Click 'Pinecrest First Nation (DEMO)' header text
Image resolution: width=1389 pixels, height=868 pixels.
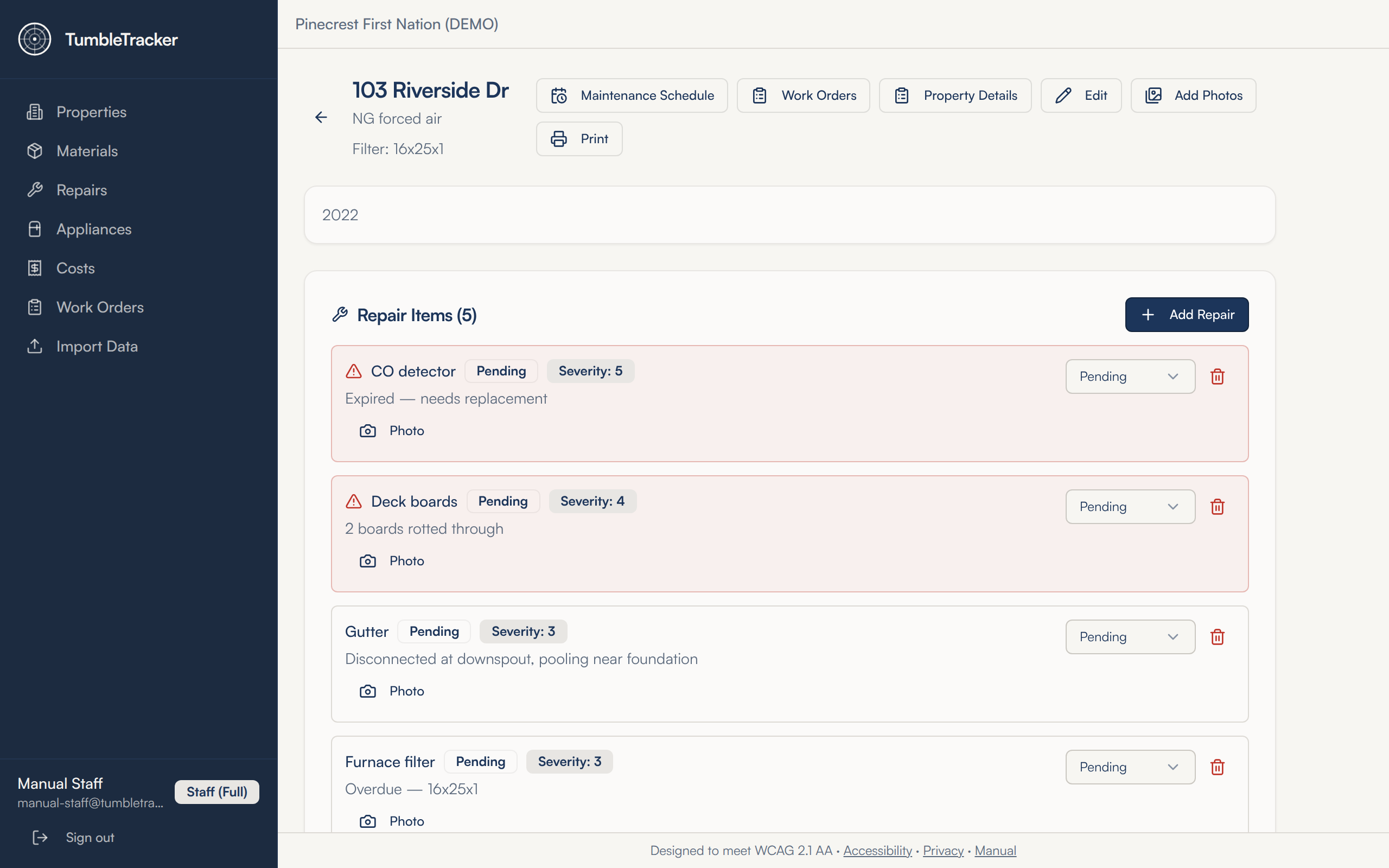point(397,24)
